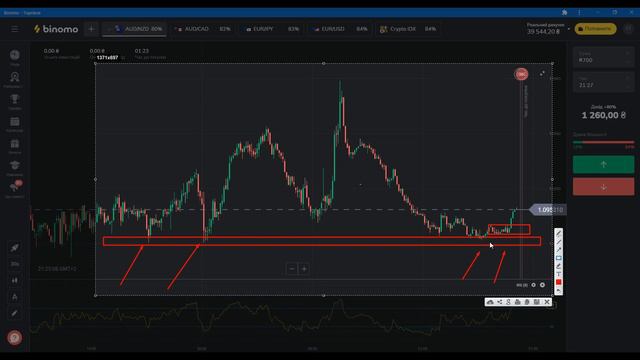640x360 pixels.
Task: Close the screenshot tool with X
Action: (x=547, y=302)
